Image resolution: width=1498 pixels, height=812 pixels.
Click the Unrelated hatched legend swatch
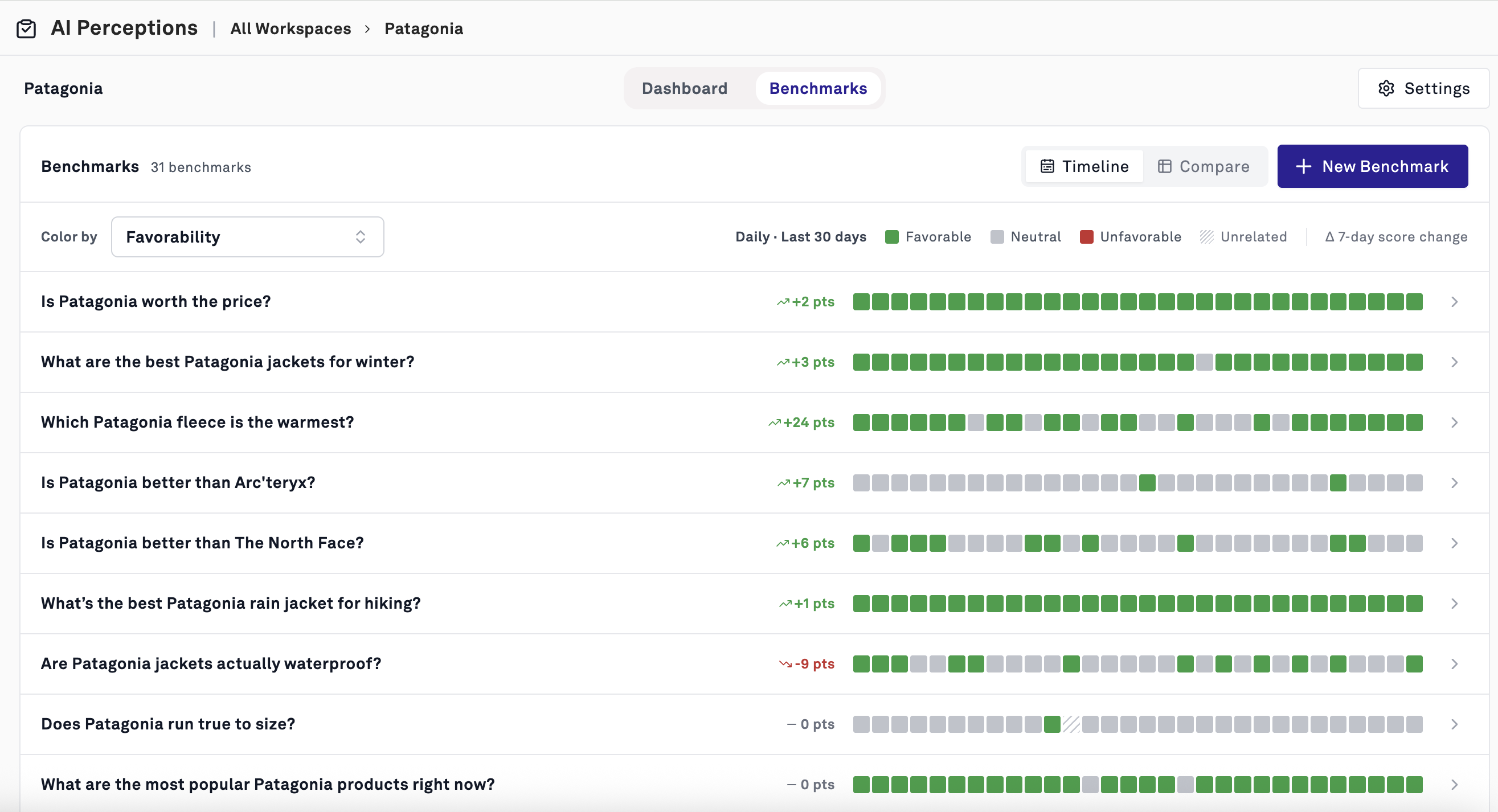[1206, 237]
